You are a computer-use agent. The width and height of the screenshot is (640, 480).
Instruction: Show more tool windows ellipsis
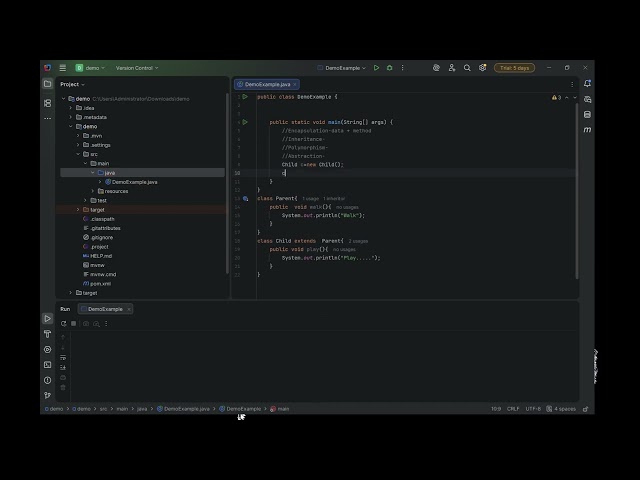[48, 118]
